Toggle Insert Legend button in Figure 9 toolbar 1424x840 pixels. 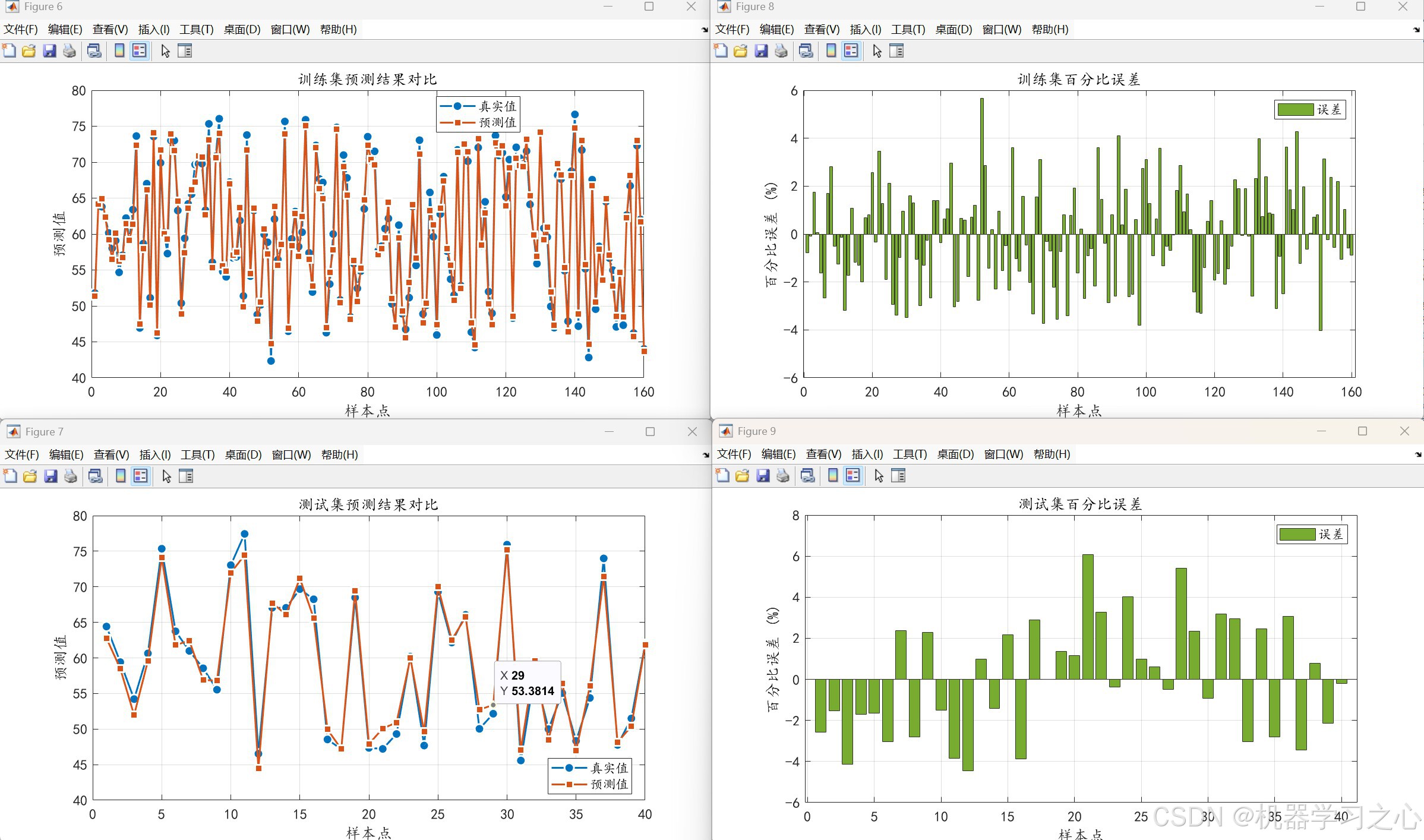(852, 476)
